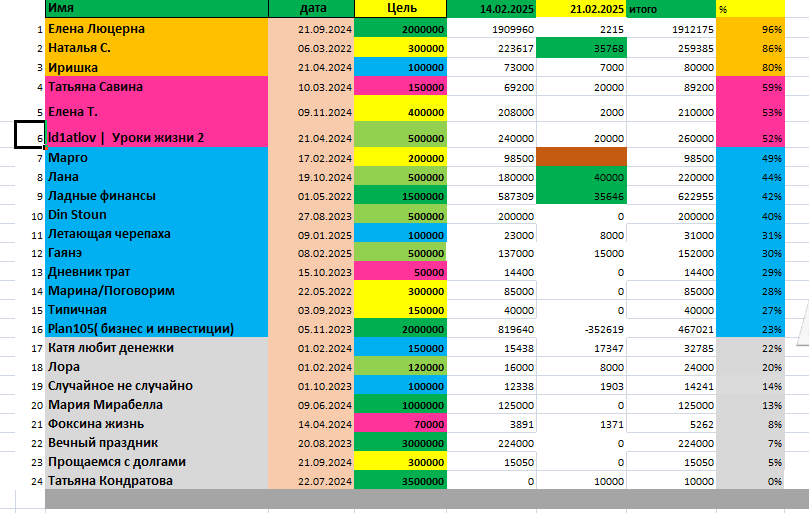Image resolution: width=809 pixels, height=513 pixels.
Task: Select the name cell 'Лана'
Action: coord(157,177)
